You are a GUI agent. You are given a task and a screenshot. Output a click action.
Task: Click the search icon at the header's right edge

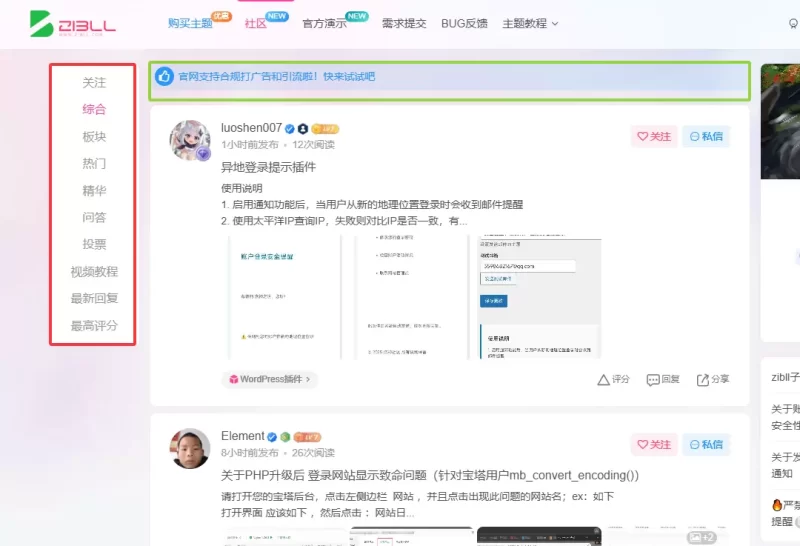coord(794,23)
